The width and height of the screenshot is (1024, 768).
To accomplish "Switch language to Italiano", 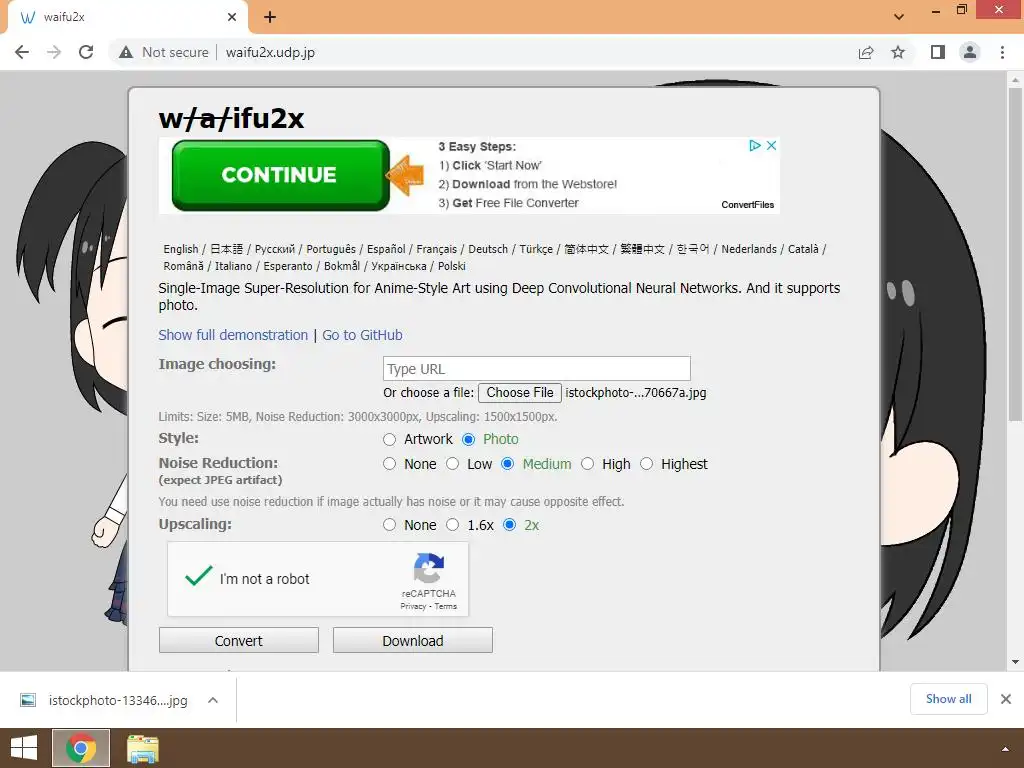I will point(233,266).
